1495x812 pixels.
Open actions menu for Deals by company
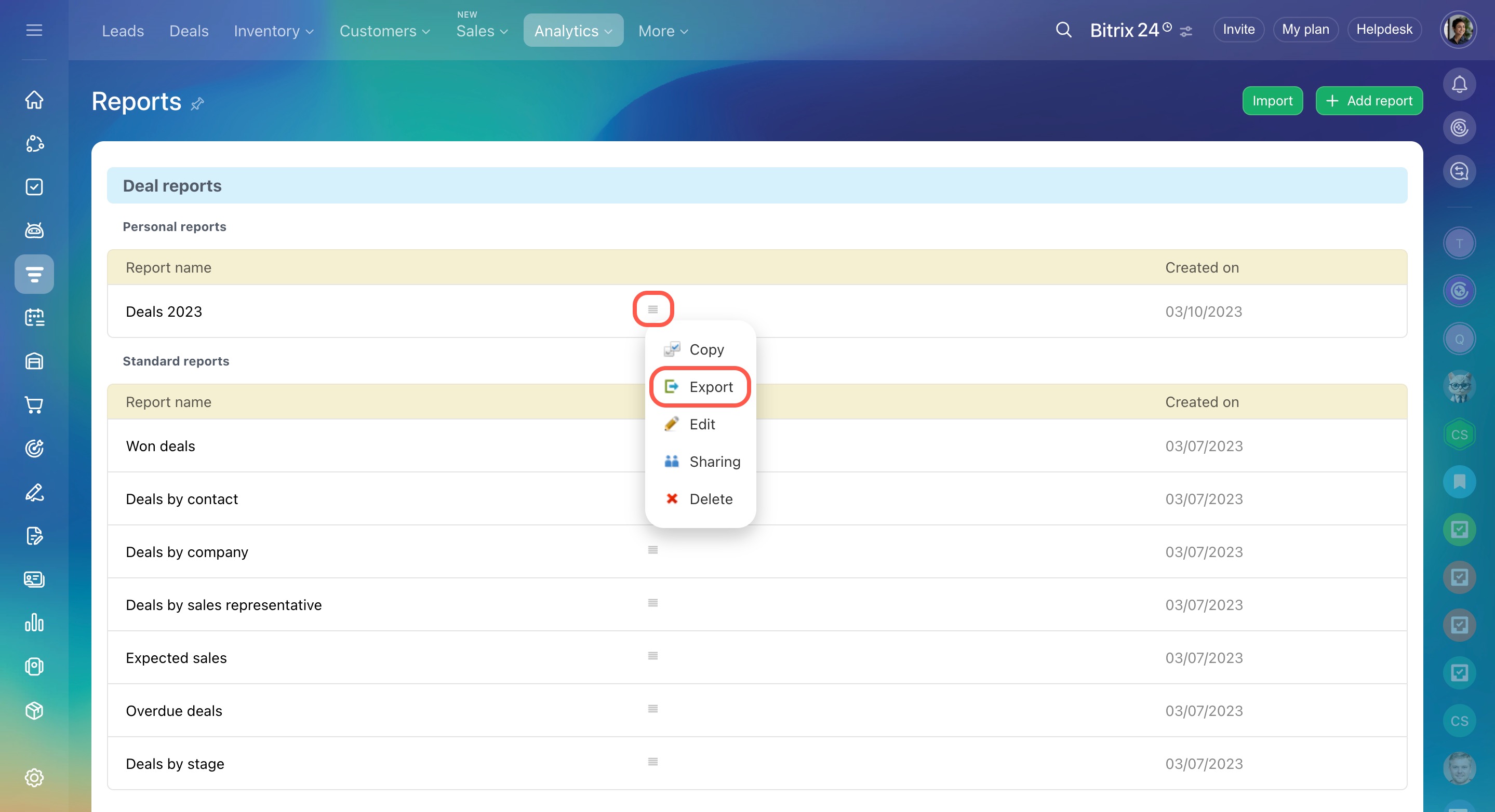point(653,550)
